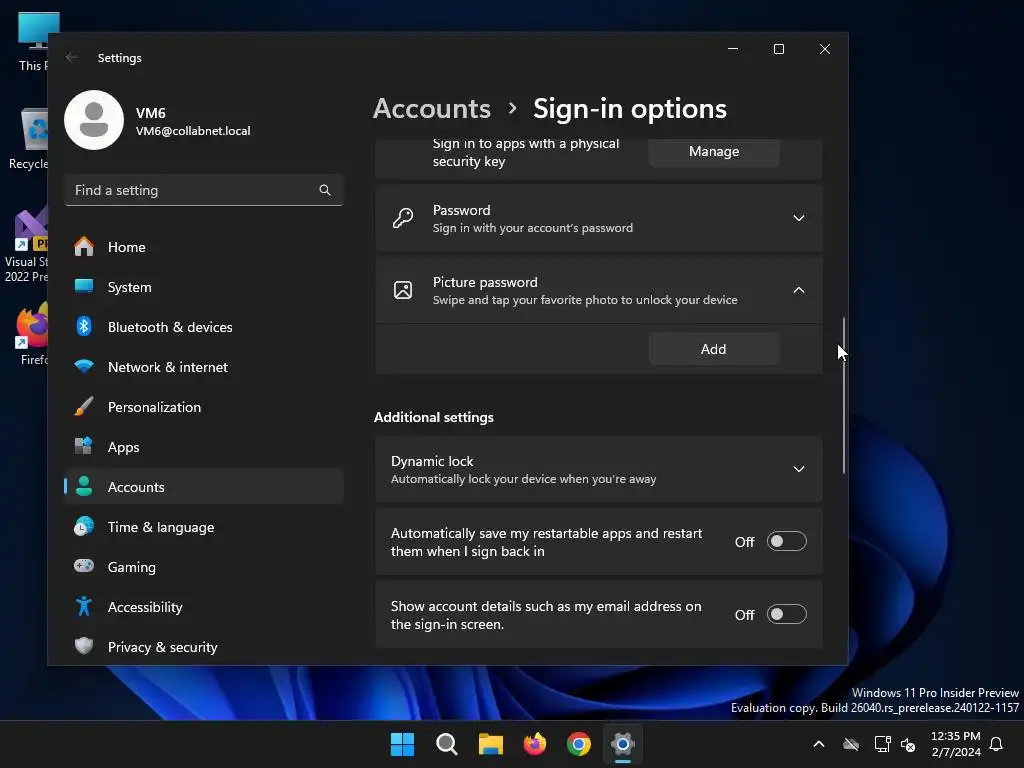Select Gaming in the sidebar
The height and width of the screenshot is (768, 1024).
204,566
